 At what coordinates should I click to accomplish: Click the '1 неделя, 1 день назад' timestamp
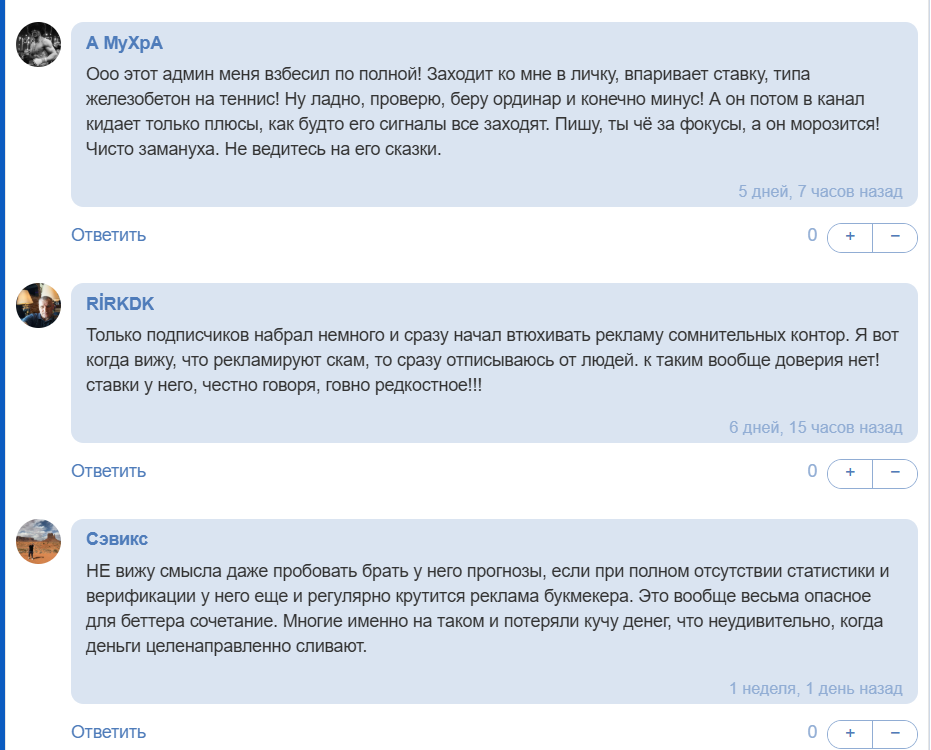[815, 688]
